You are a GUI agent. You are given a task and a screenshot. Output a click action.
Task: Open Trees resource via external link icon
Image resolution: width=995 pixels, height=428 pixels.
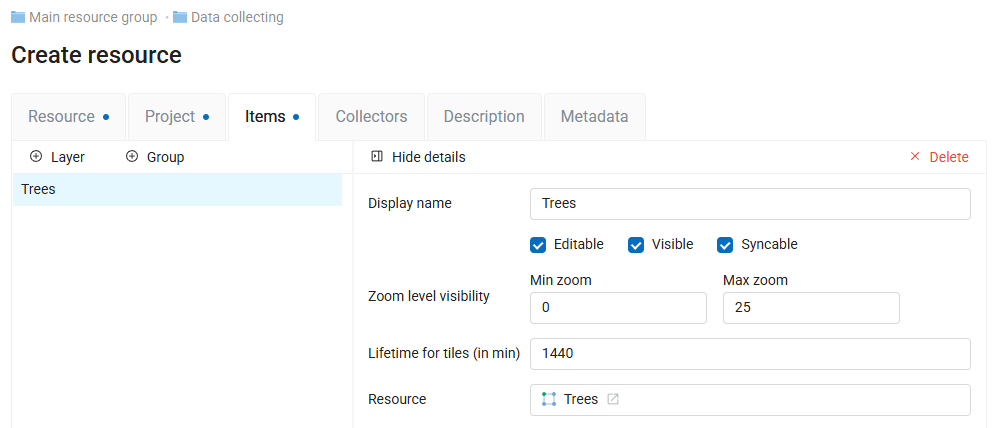click(613, 399)
